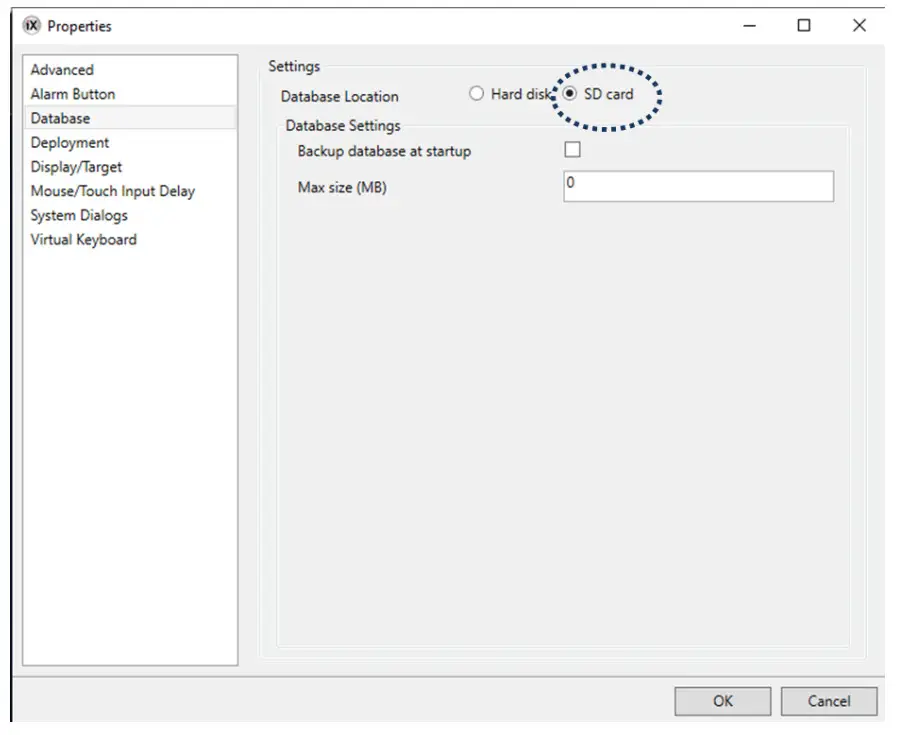
Task: Open the System Dialogs category
Action: click(130, 216)
